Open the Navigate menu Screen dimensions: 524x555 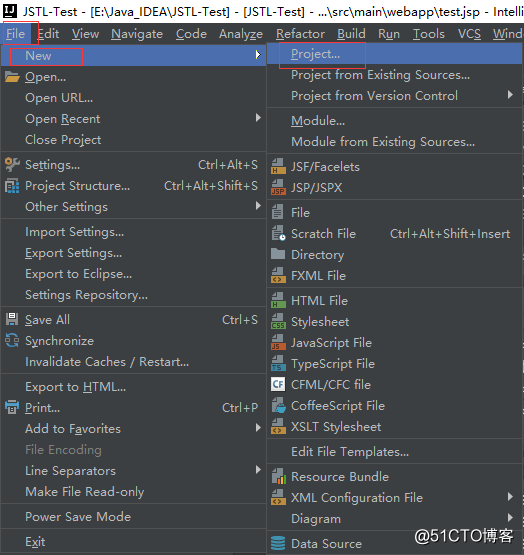tap(137, 34)
